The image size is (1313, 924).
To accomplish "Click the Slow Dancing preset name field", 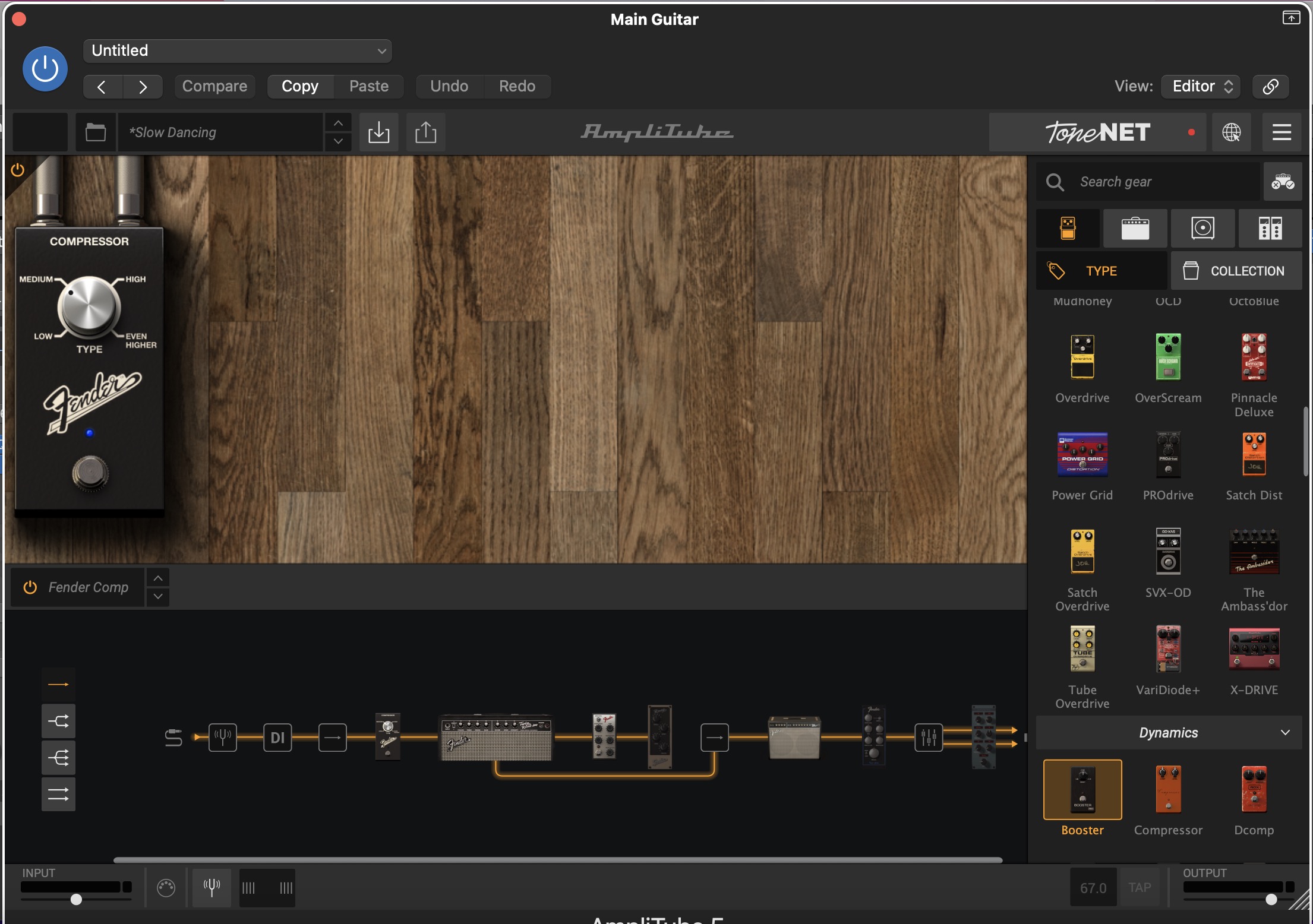I will click(x=220, y=132).
